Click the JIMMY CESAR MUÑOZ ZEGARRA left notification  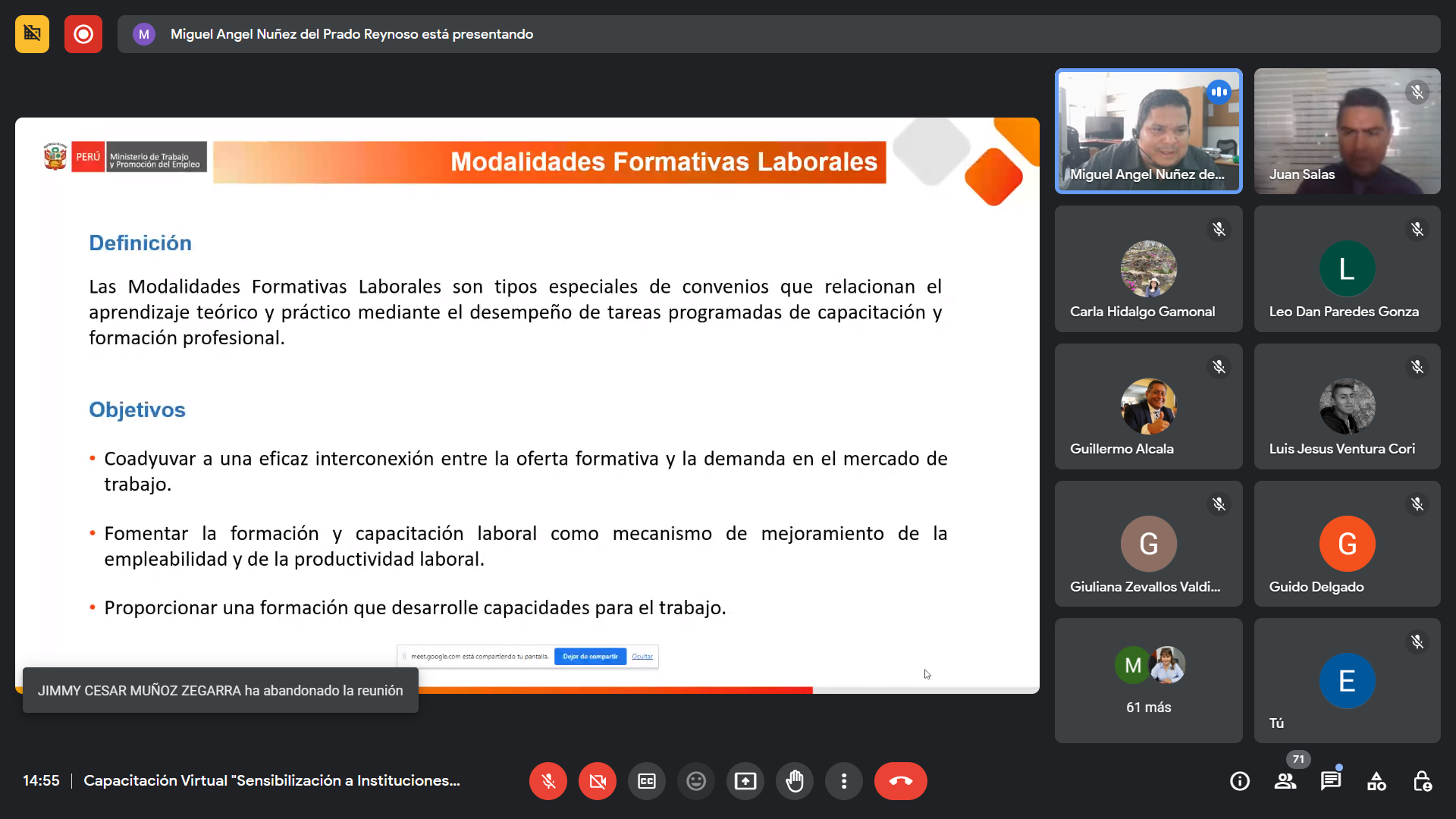pyautogui.click(x=220, y=690)
